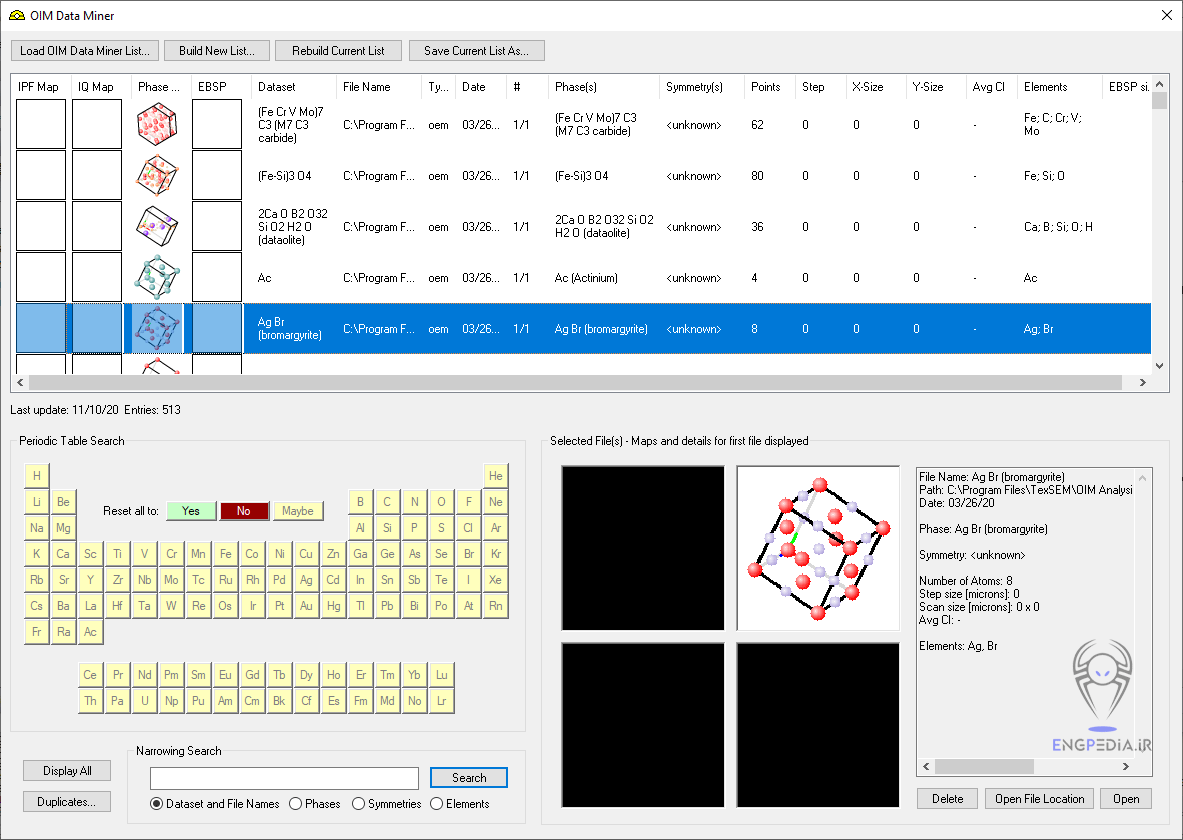This screenshot has width=1183, height=840.
Task: Reset all elements to red No
Action: [244, 511]
